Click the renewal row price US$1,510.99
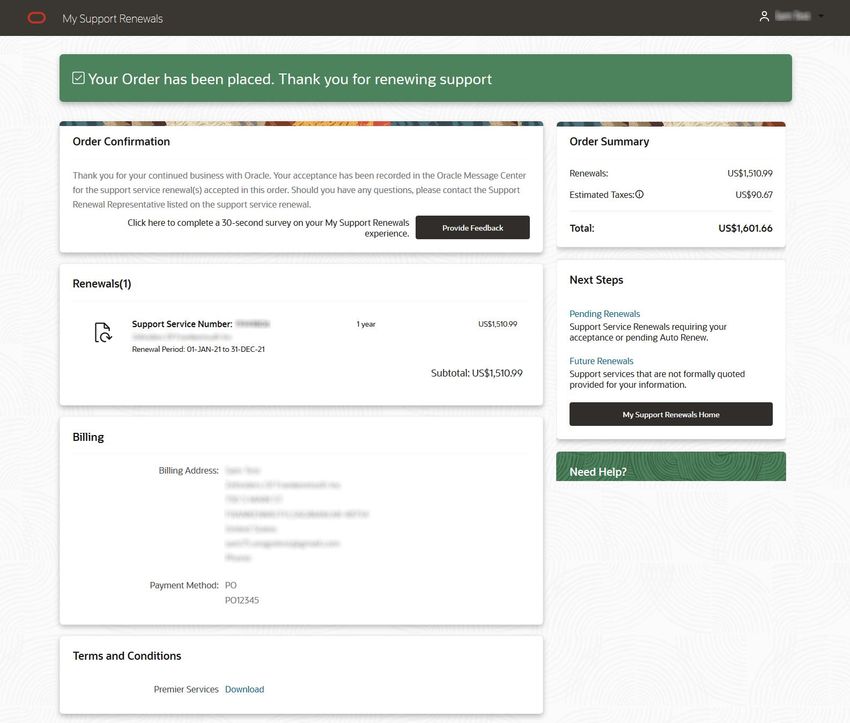 (x=498, y=324)
